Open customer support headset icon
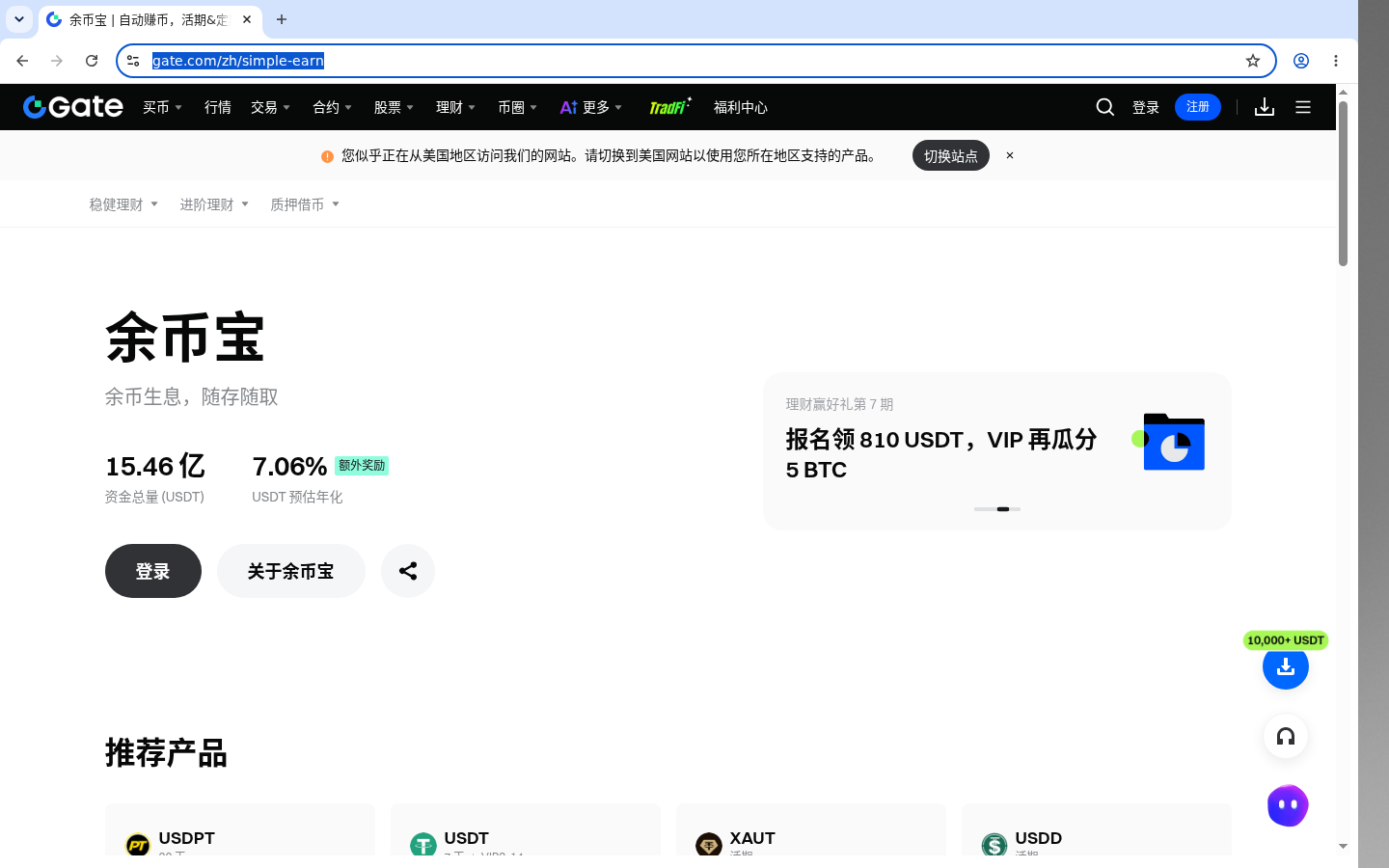This screenshot has height=868, width=1389. coord(1286,737)
